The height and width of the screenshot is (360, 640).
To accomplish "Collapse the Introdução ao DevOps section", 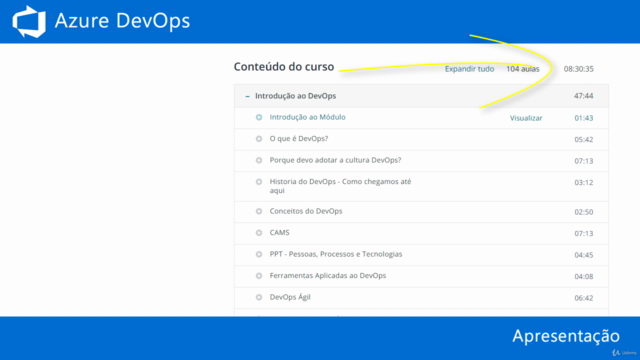I will click(x=247, y=96).
